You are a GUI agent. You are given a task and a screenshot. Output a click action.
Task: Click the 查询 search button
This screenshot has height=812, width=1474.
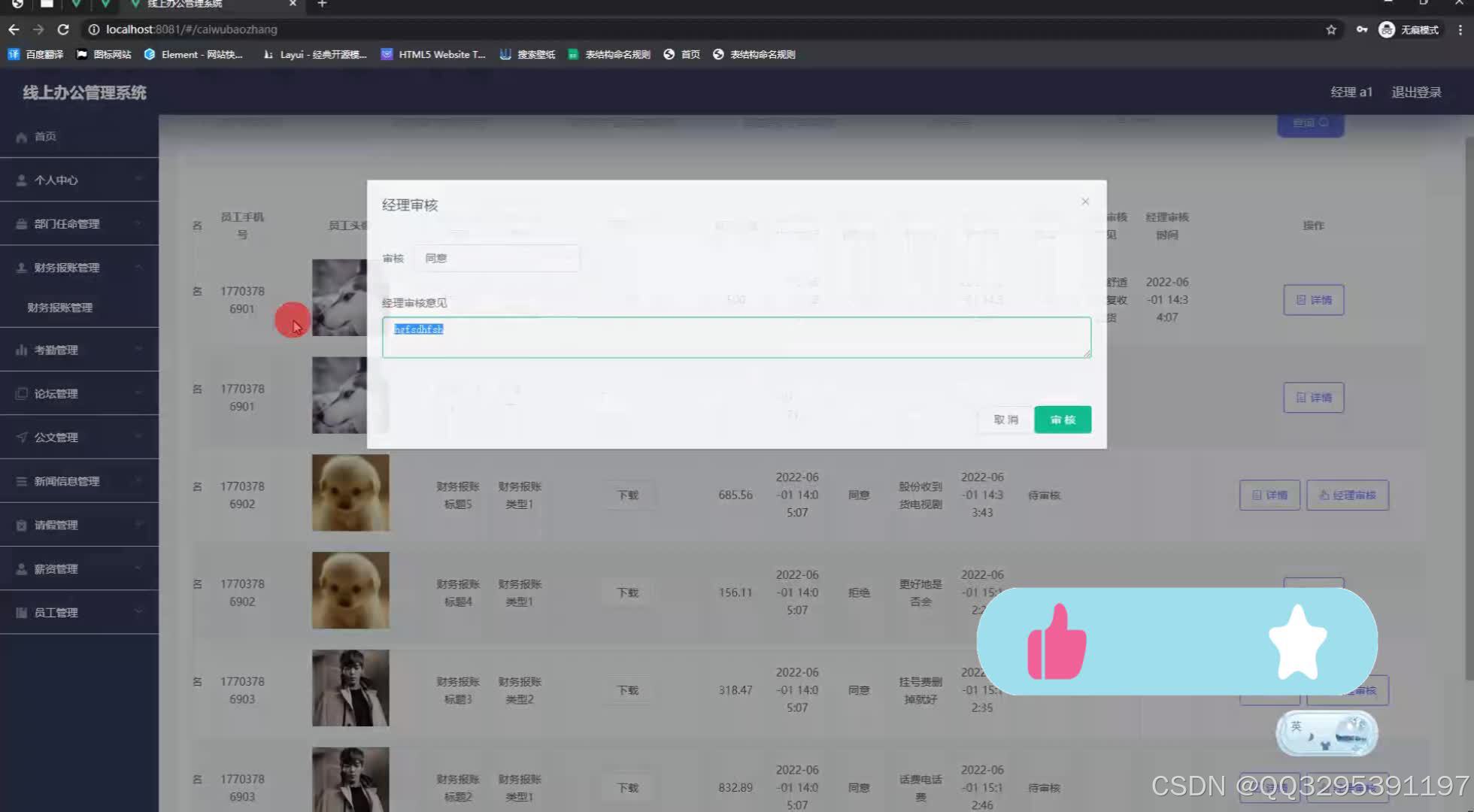[x=1310, y=124]
